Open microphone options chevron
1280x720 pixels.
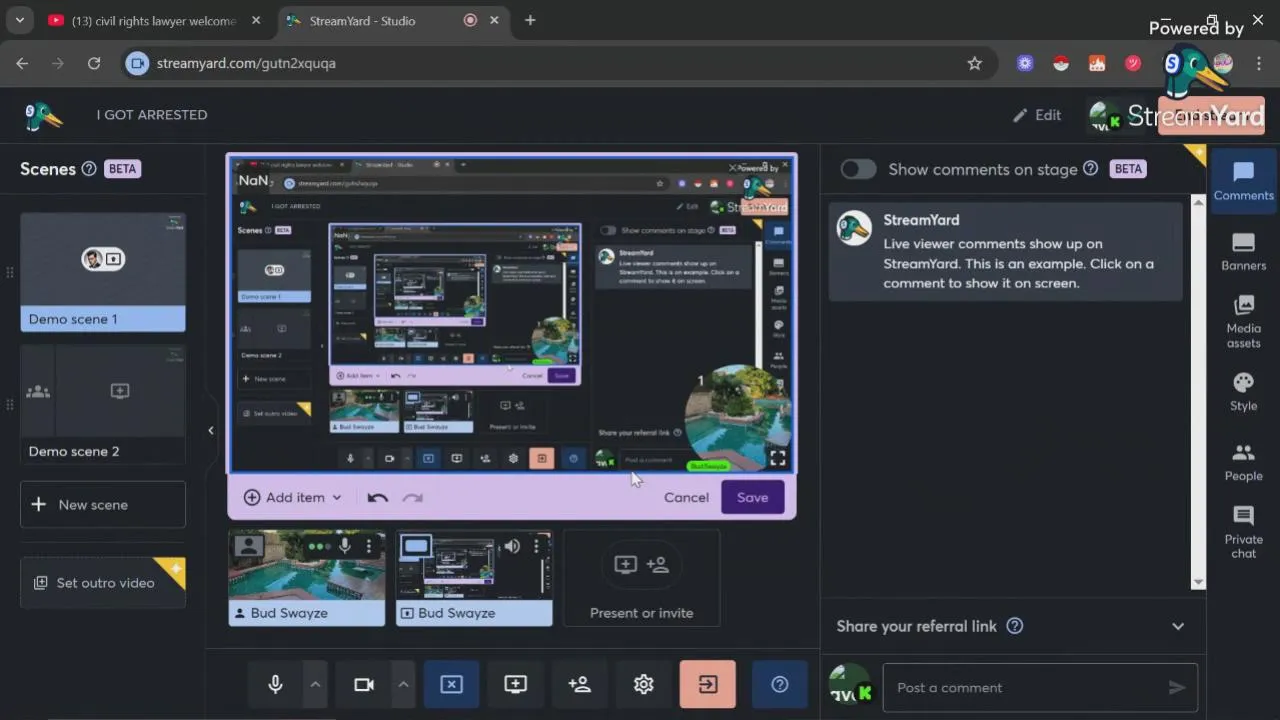315,685
